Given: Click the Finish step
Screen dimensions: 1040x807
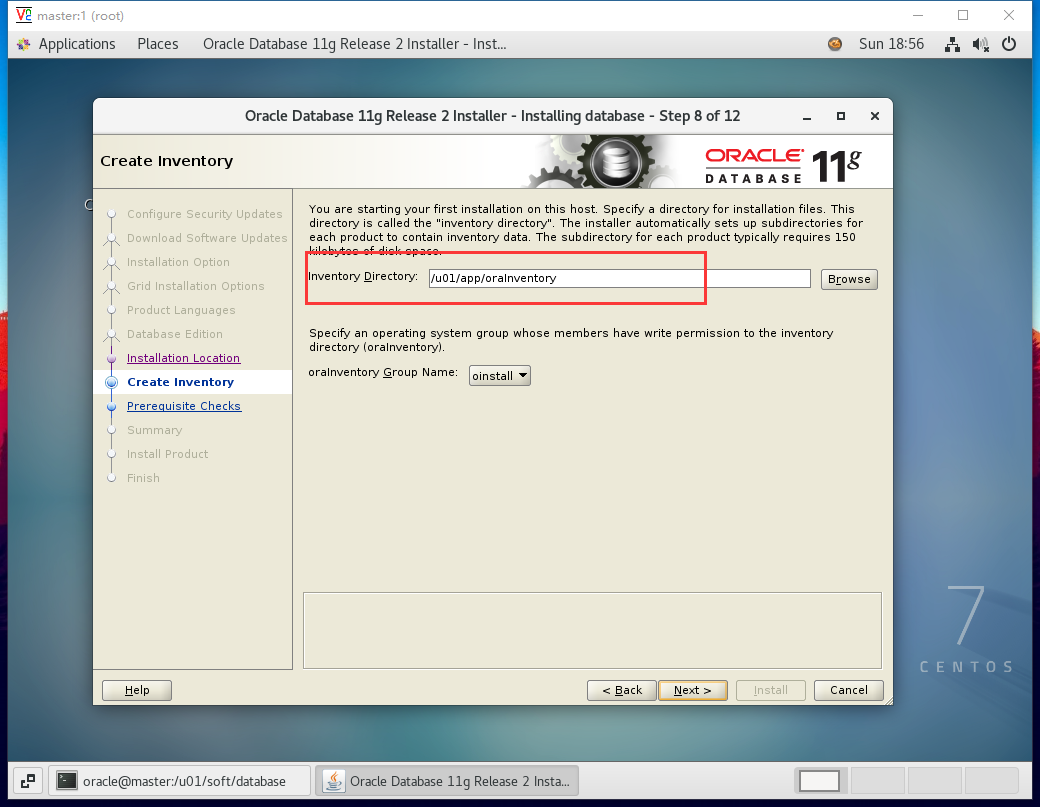Looking at the screenshot, I should 143,478.
